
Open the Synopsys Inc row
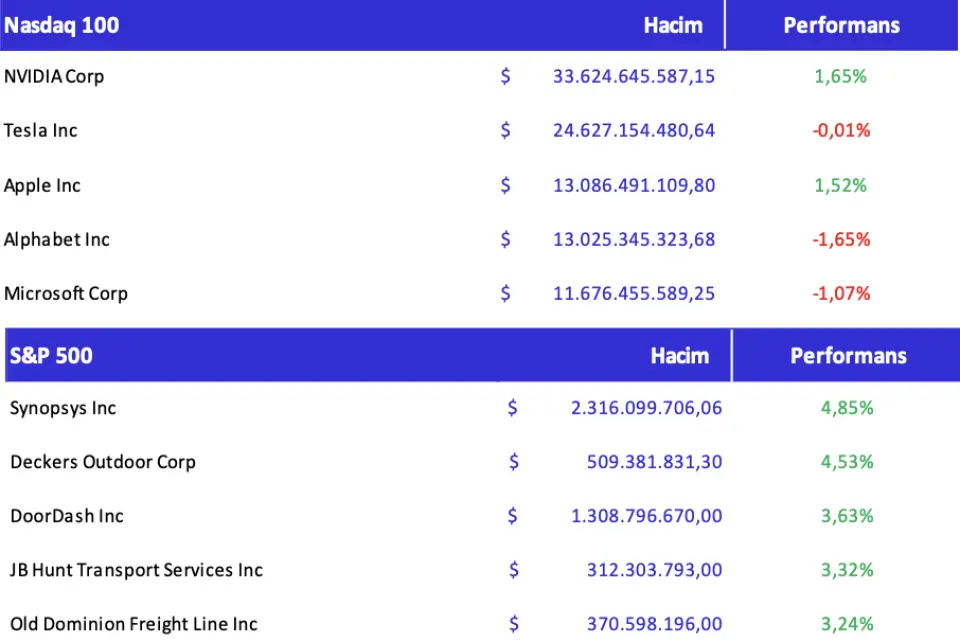pos(63,408)
